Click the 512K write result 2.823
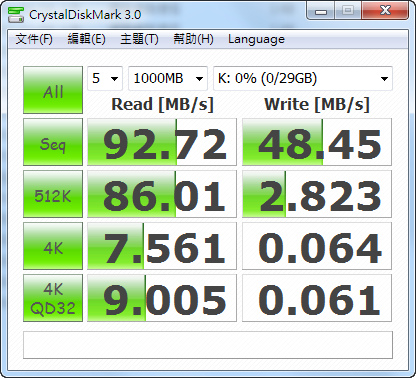Viewport: 416px width, 378px height. click(x=317, y=194)
